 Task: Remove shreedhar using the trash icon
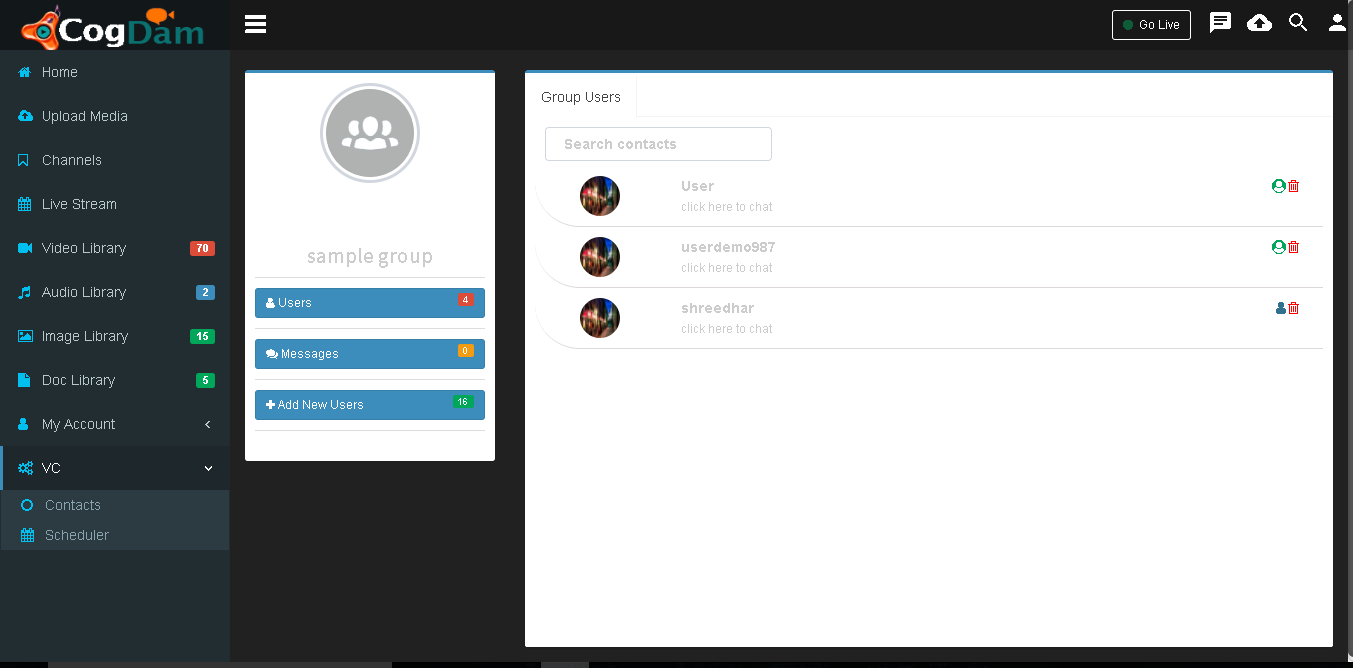1293,308
